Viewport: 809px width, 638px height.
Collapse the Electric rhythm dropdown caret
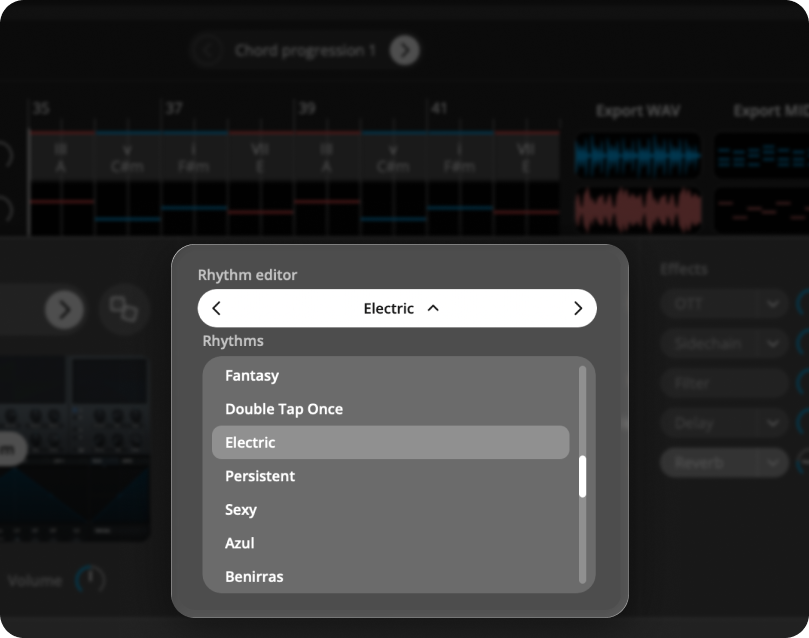click(x=433, y=308)
